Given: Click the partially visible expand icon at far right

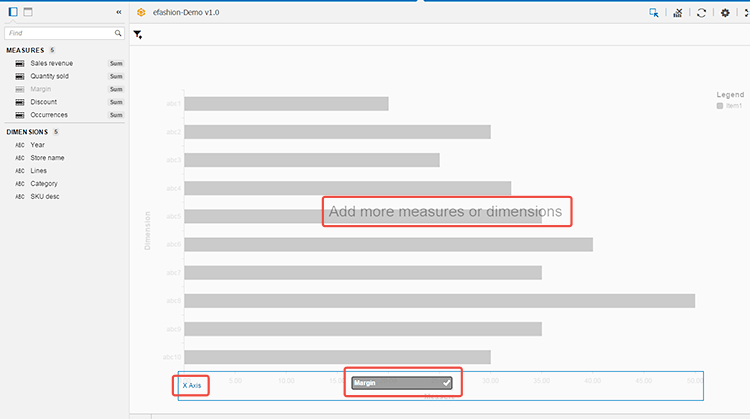Looking at the screenshot, I should 747,13.
